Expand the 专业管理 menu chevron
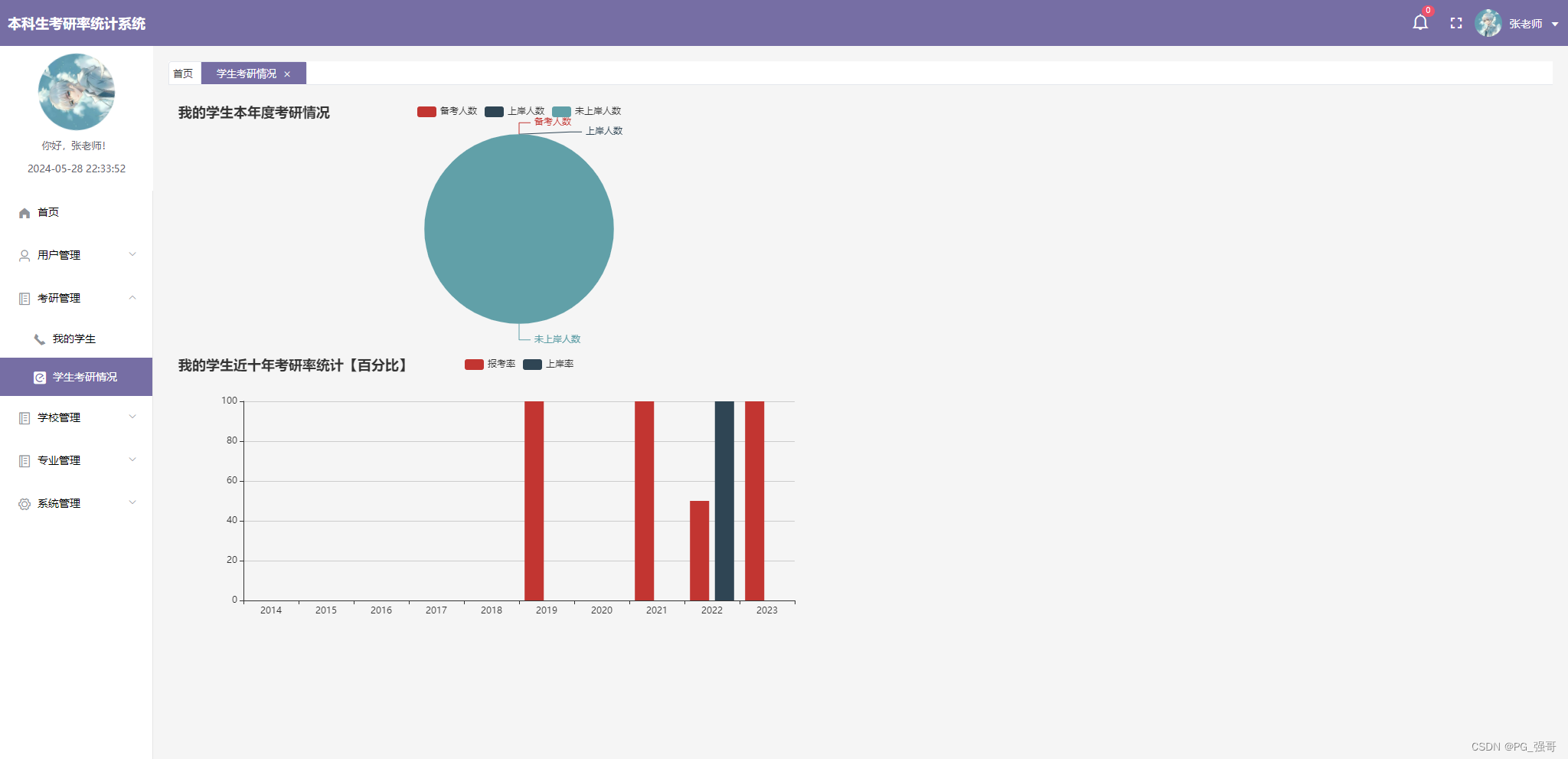The image size is (1568, 759). tap(132, 460)
